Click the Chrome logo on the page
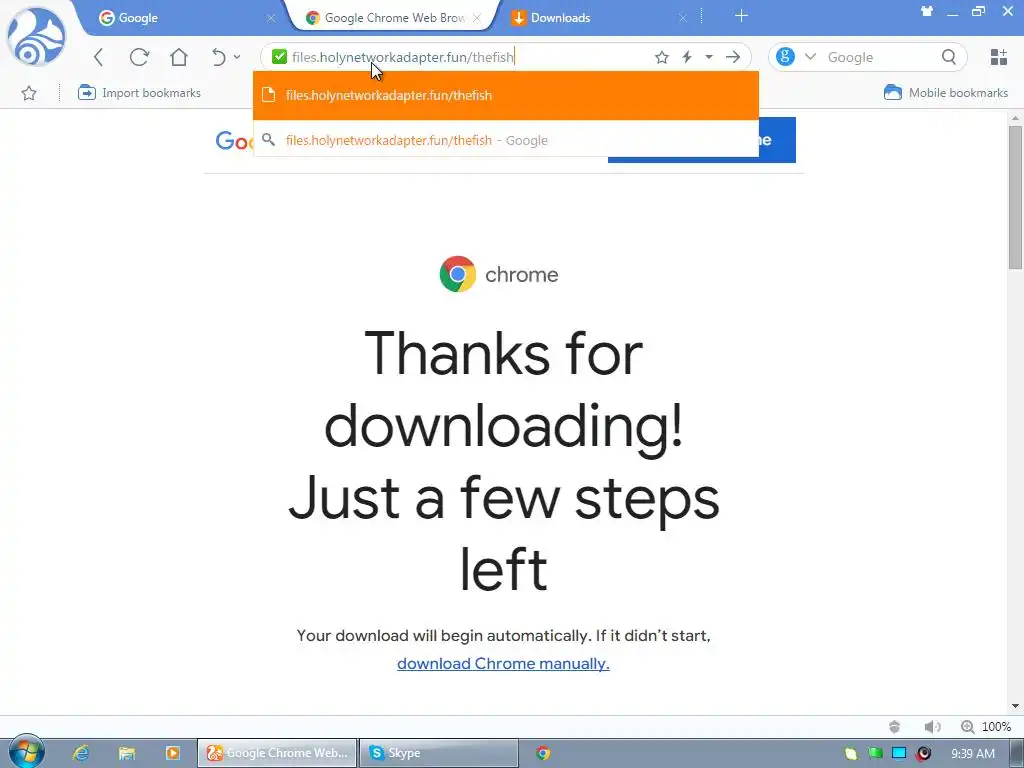 pyautogui.click(x=458, y=274)
